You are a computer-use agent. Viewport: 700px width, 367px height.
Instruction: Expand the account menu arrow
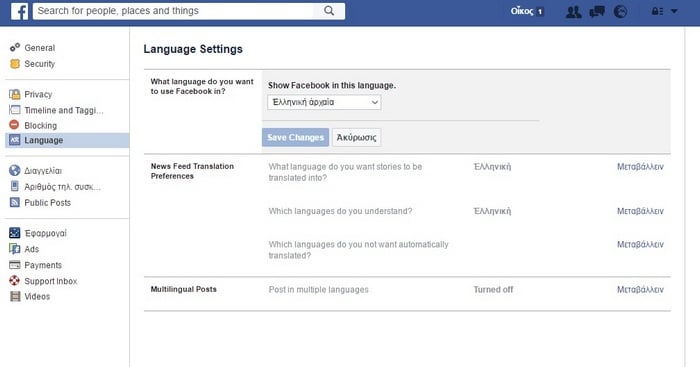click(x=674, y=12)
